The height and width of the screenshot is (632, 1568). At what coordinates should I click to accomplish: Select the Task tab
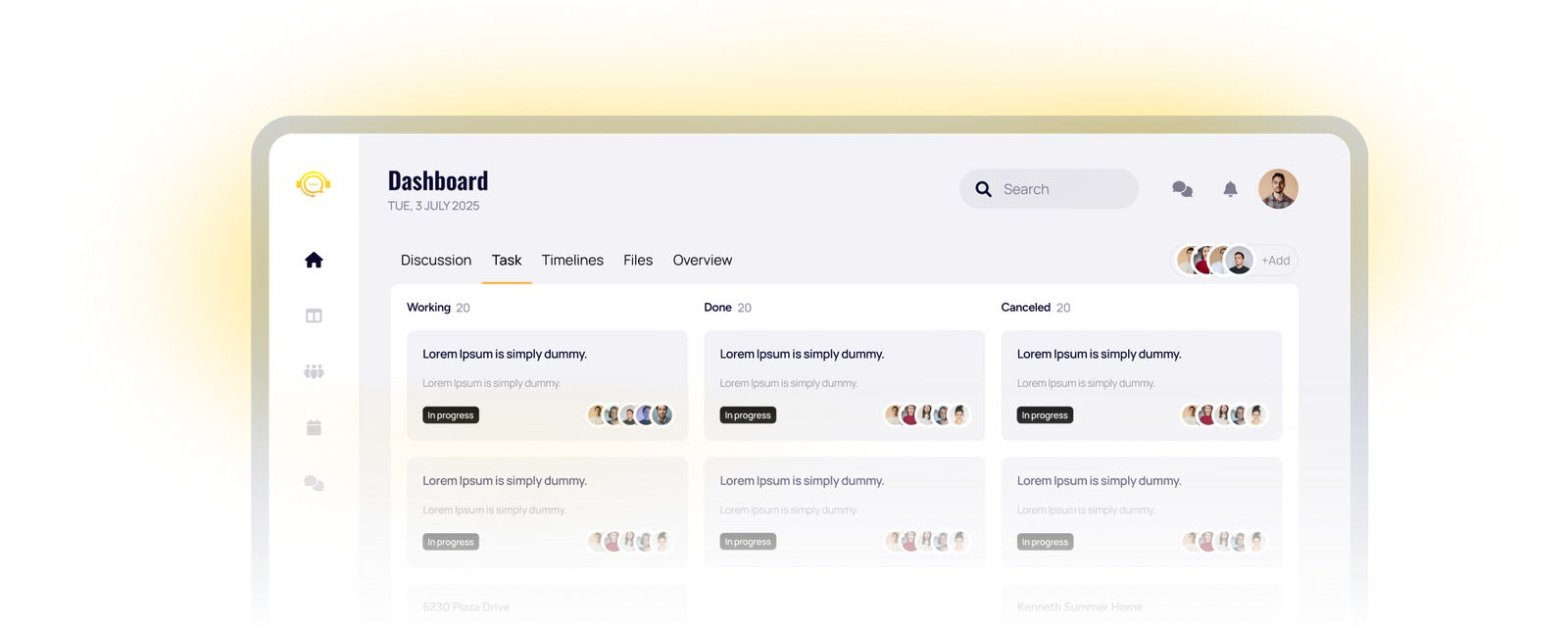tap(507, 261)
